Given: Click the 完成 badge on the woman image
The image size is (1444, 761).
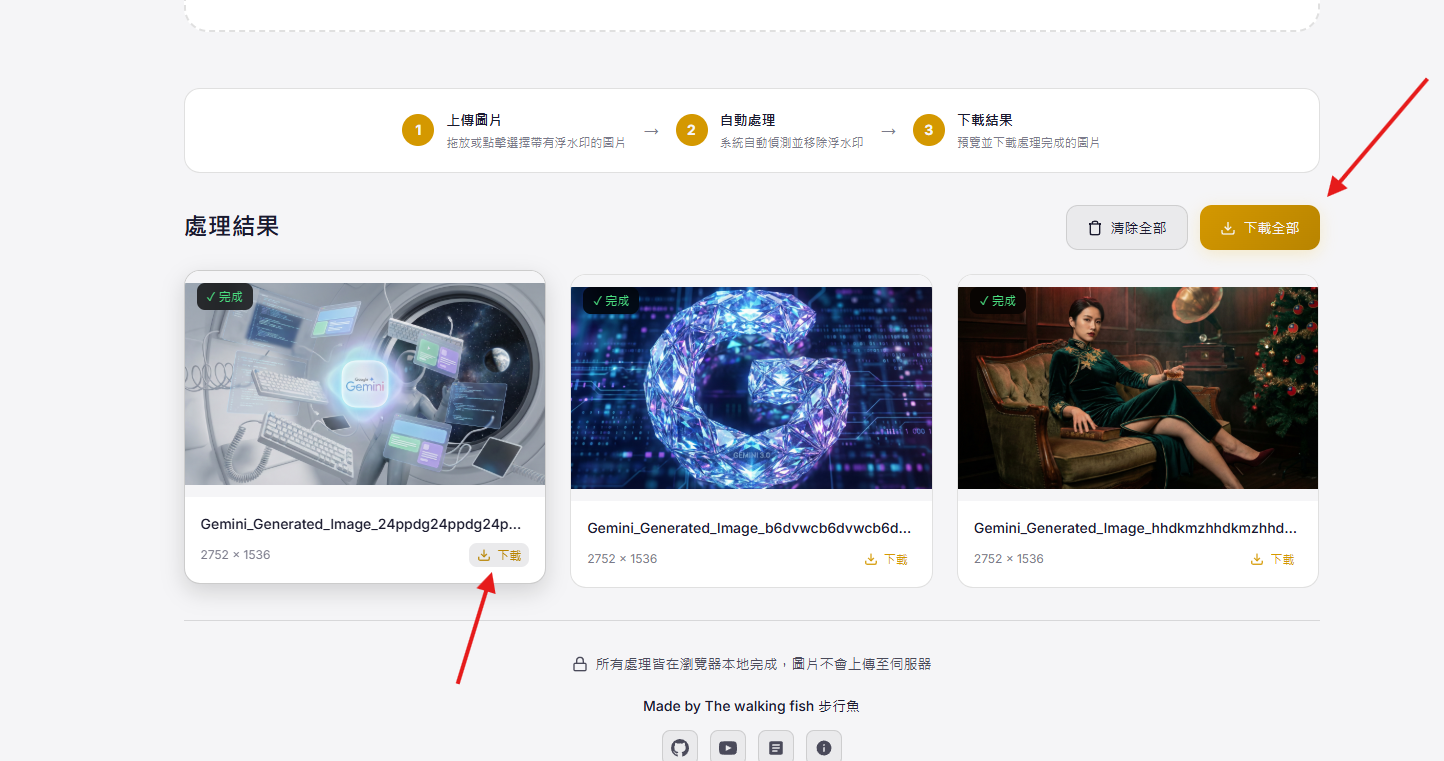Looking at the screenshot, I should click(x=997, y=300).
